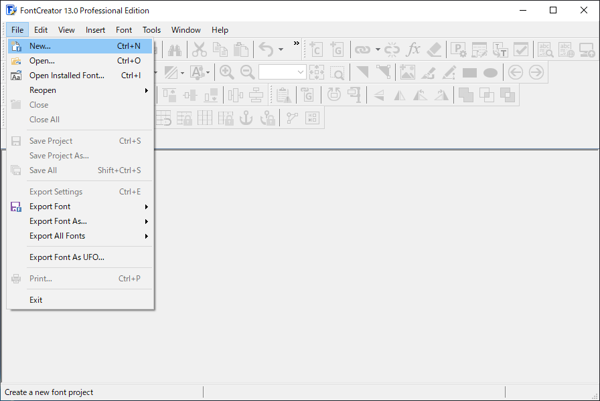This screenshot has height=401, width=600.
Task: Choose Open... in the File menu
Action: tap(80, 61)
